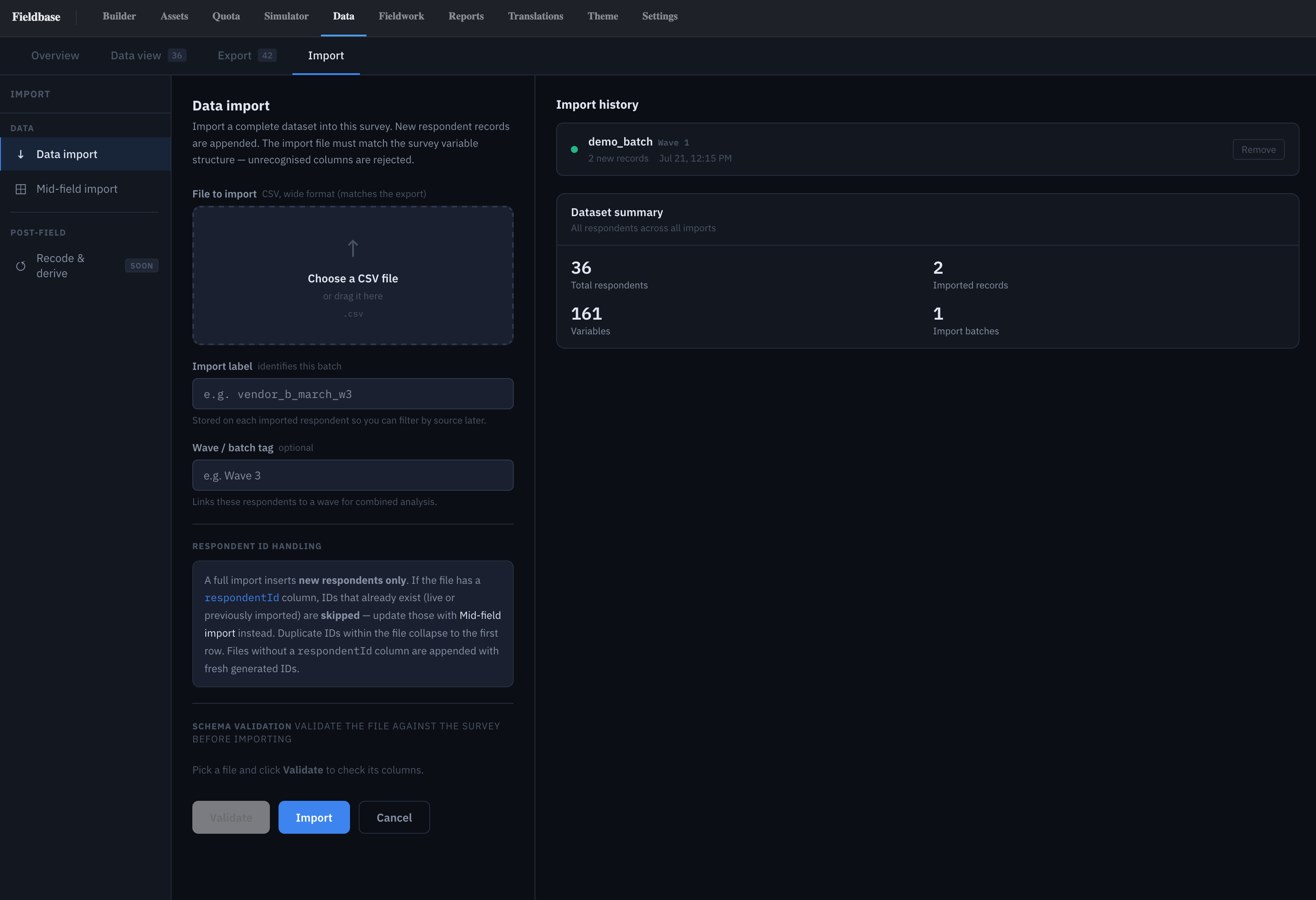Click the green status dot for demo_batch

click(x=574, y=149)
